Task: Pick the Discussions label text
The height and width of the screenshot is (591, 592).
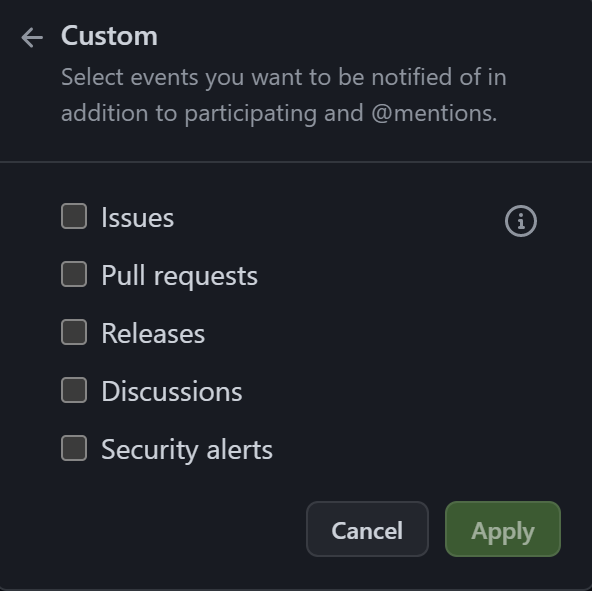Action: pos(172,392)
